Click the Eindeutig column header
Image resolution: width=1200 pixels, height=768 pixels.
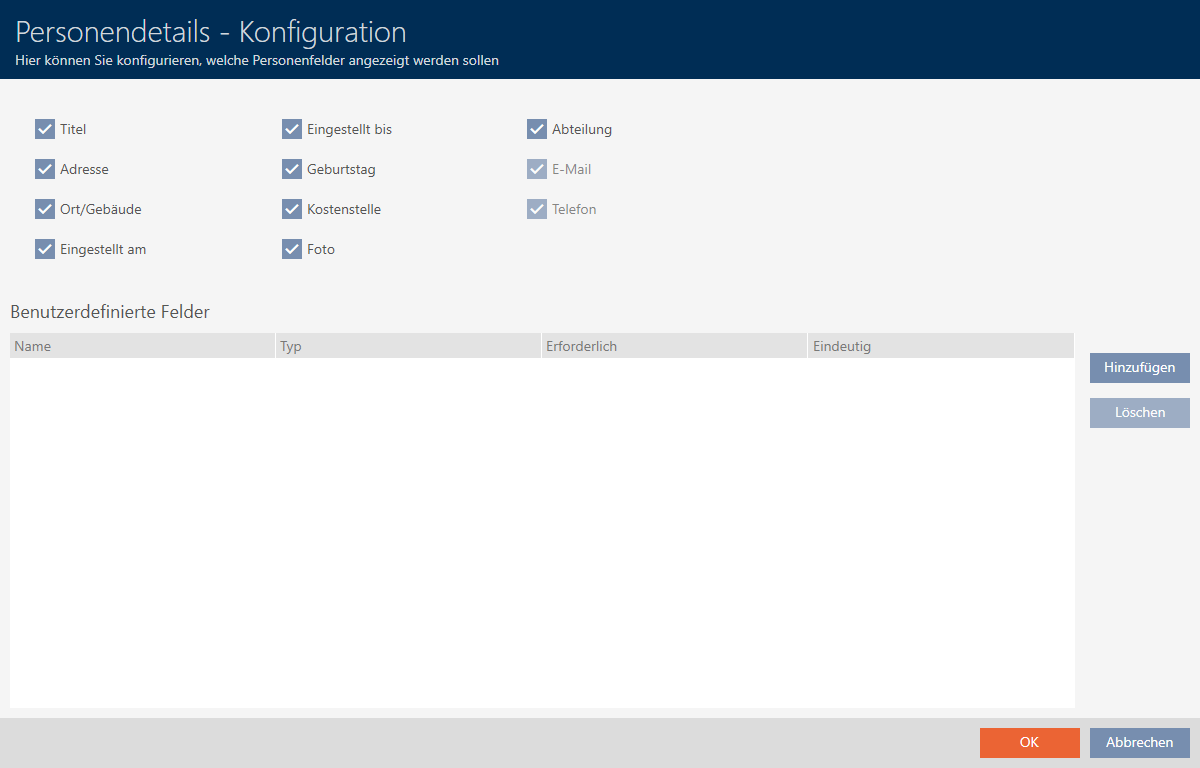point(940,346)
